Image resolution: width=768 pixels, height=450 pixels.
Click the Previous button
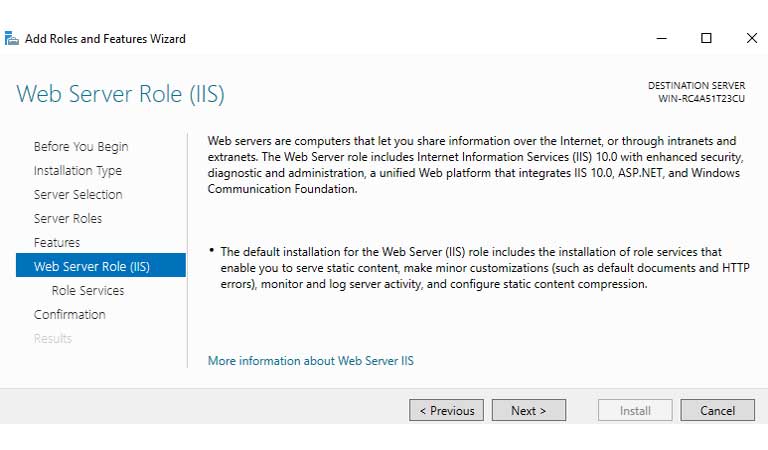point(446,410)
